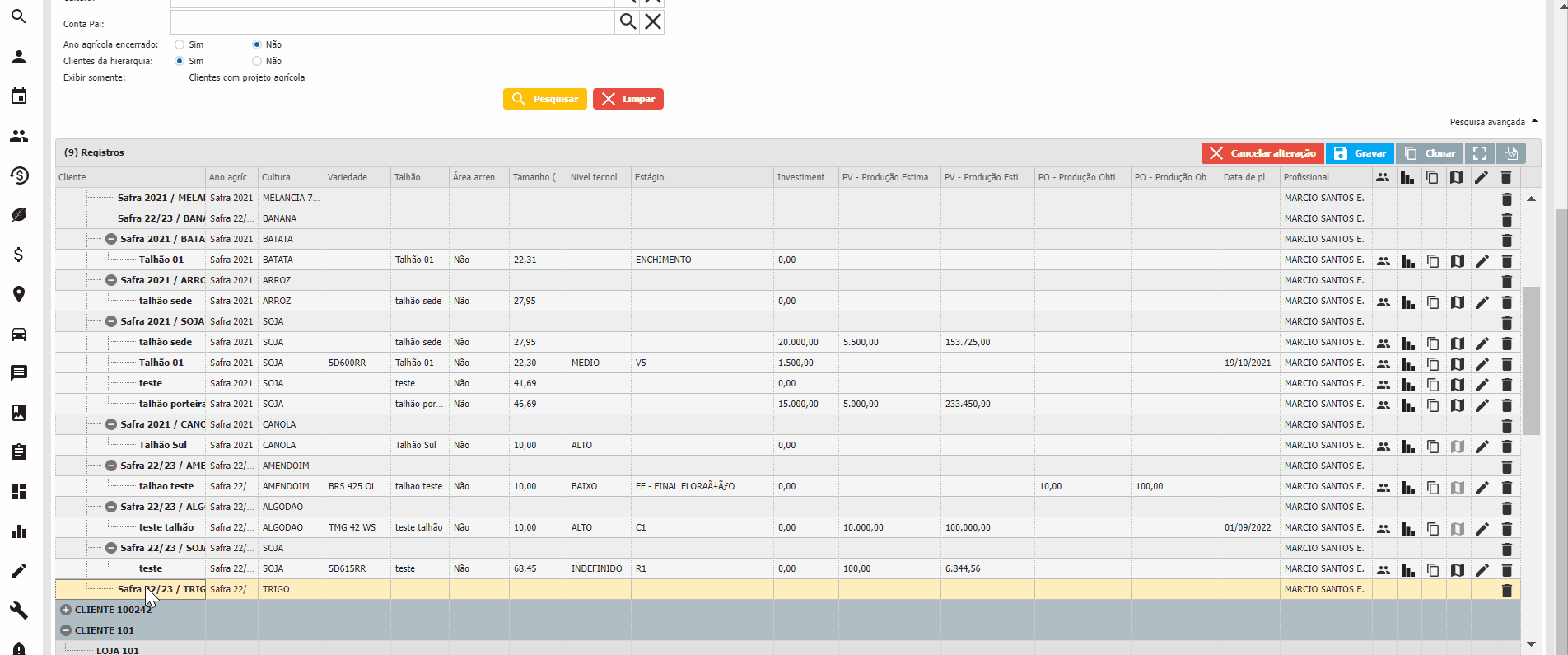
Task: Sort by Variedade column header
Action: click(x=357, y=177)
